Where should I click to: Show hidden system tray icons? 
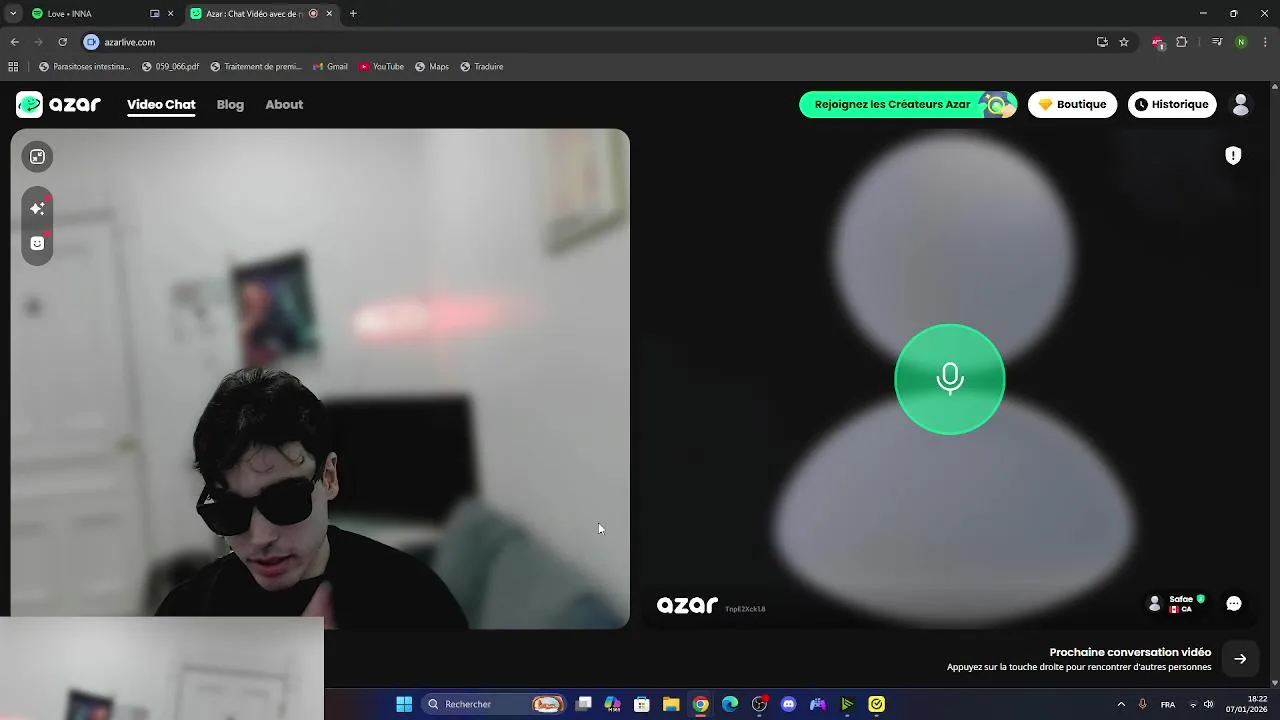[1121, 704]
